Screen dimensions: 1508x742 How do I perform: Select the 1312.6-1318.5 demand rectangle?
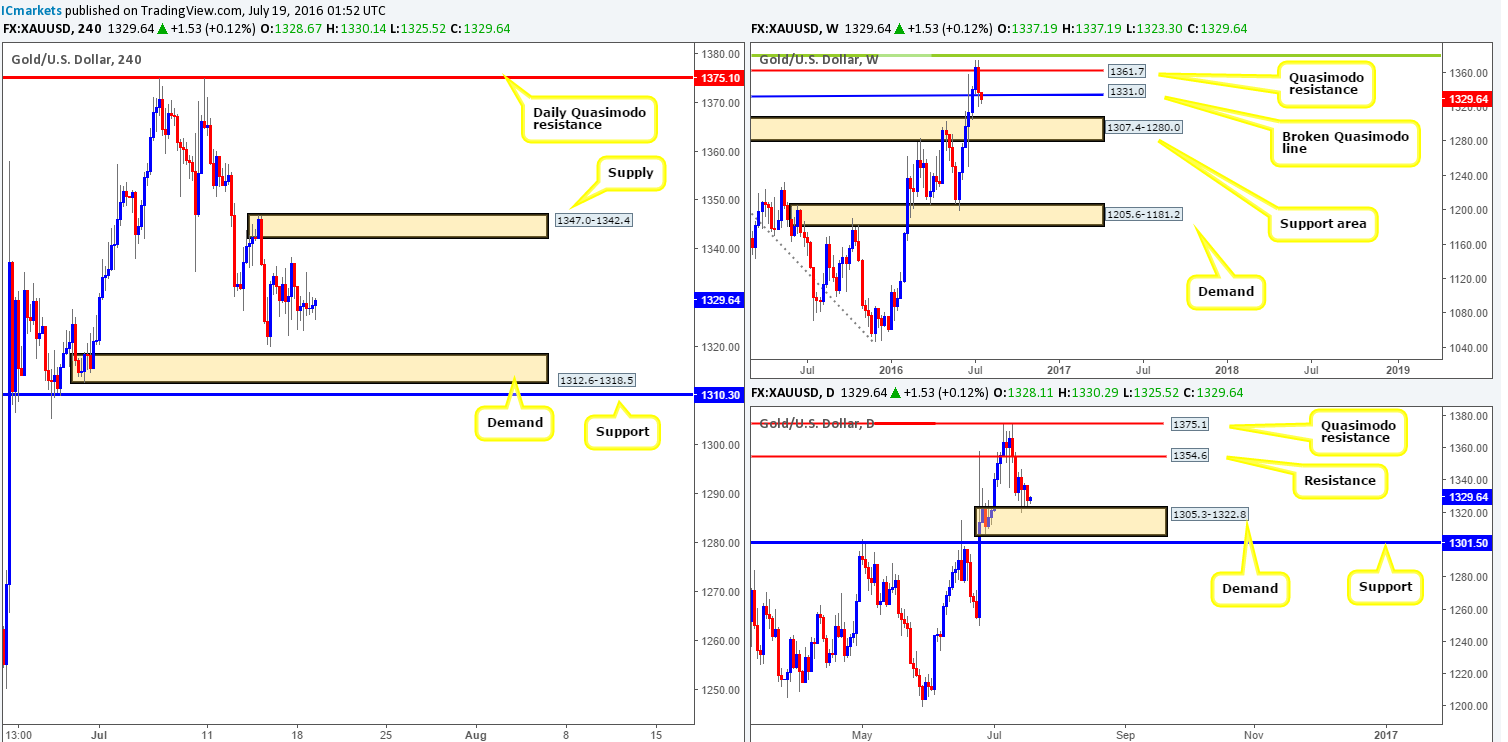[310, 368]
